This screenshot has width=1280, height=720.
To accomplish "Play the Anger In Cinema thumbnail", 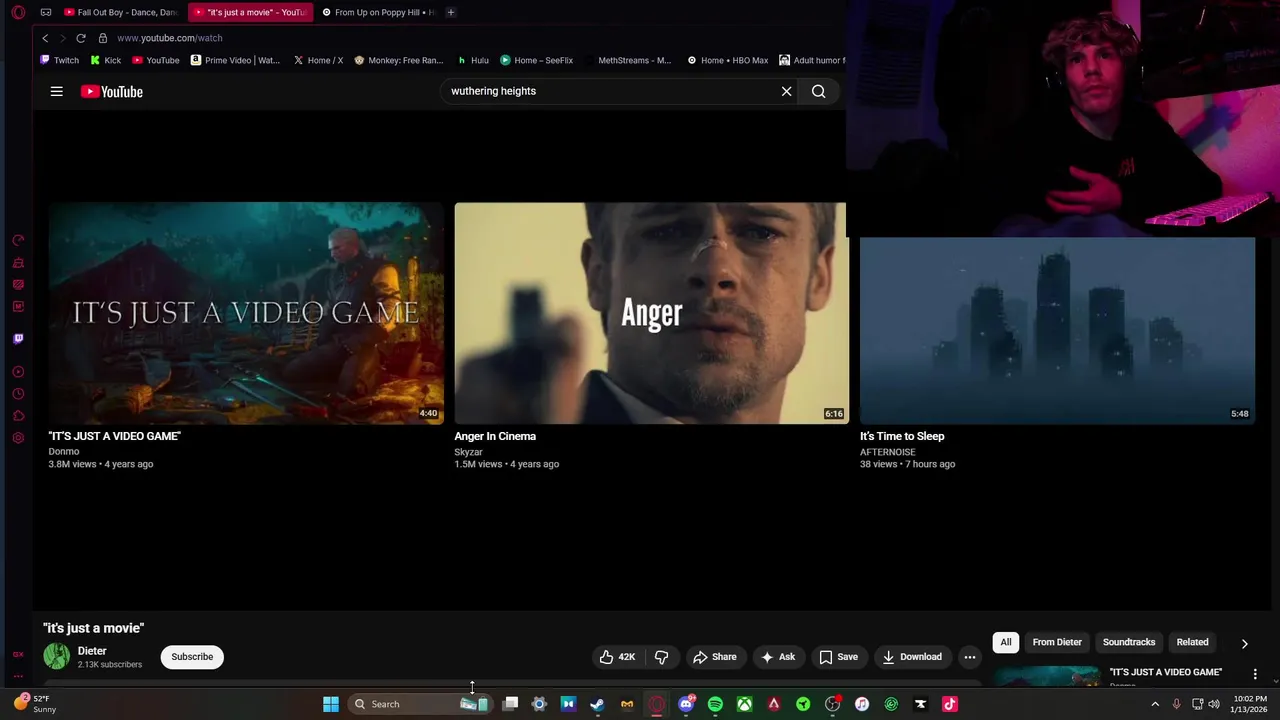I will 650,313.
